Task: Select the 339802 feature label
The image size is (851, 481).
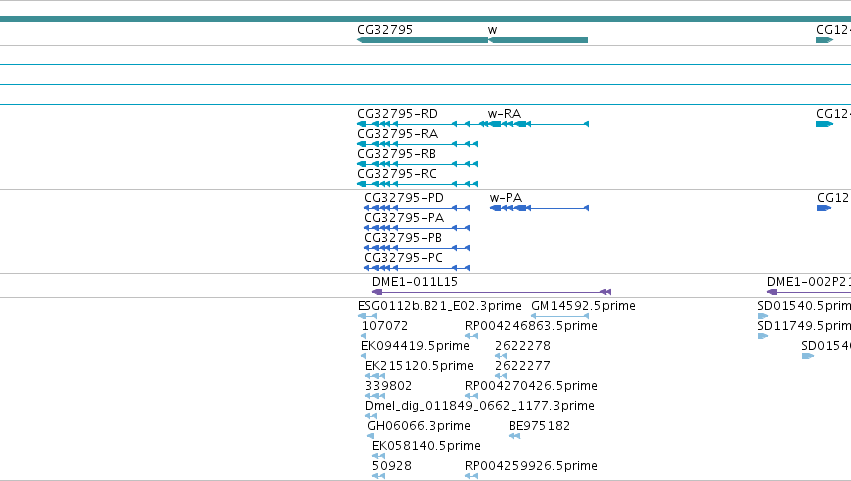Action: point(388,387)
